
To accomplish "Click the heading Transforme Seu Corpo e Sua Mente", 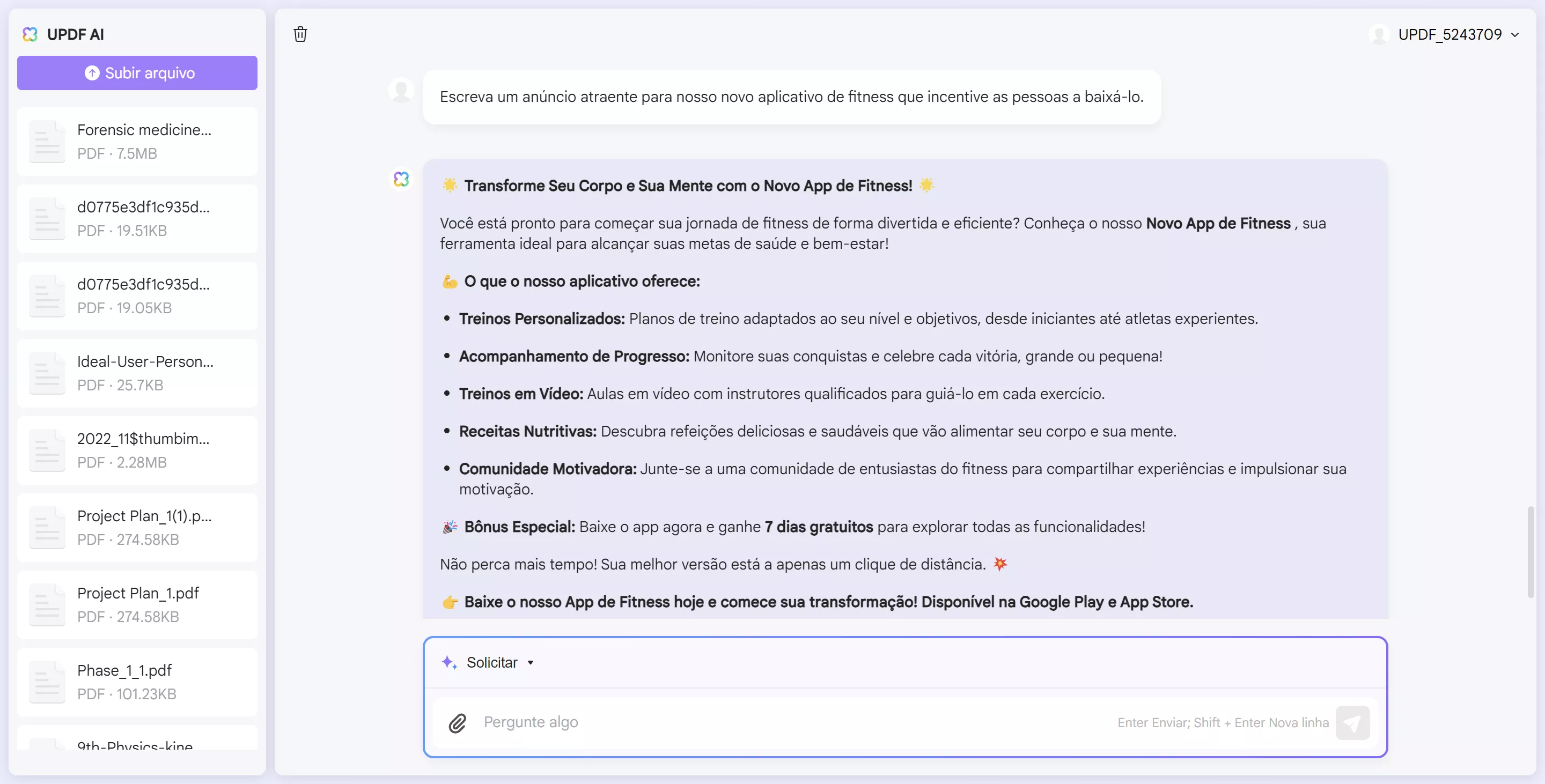I will point(688,186).
